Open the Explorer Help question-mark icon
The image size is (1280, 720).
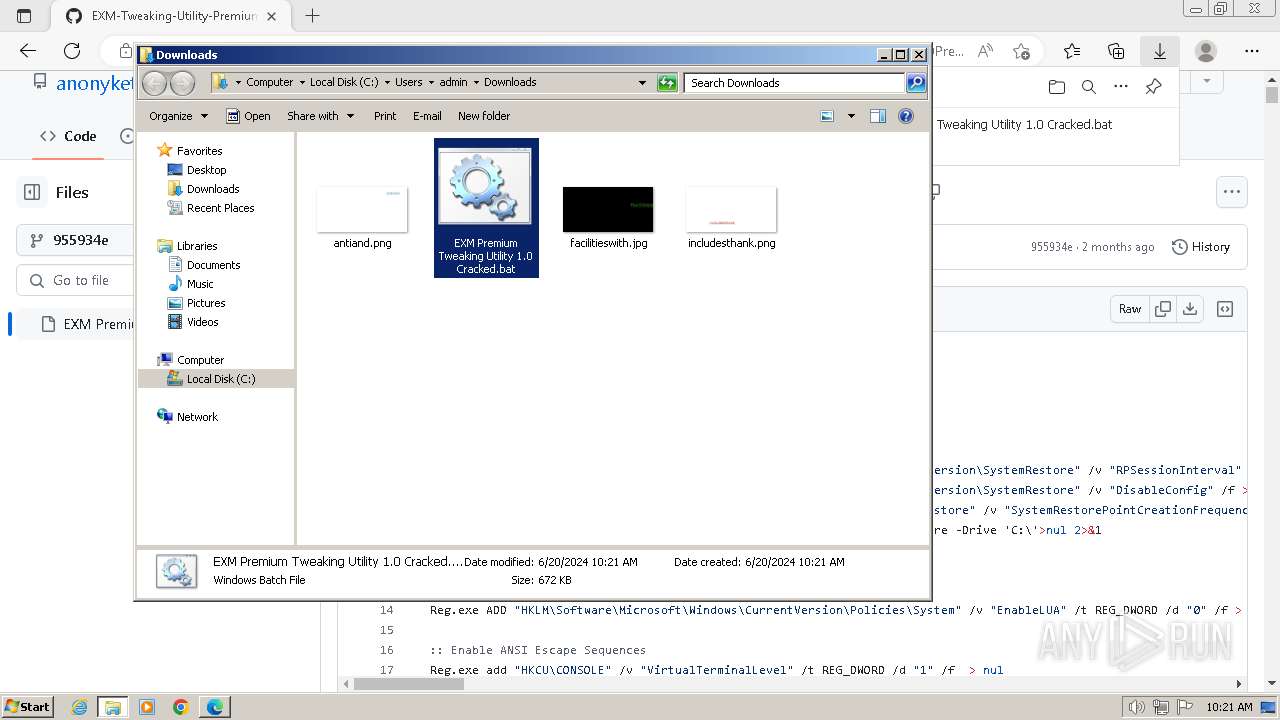coord(906,116)
